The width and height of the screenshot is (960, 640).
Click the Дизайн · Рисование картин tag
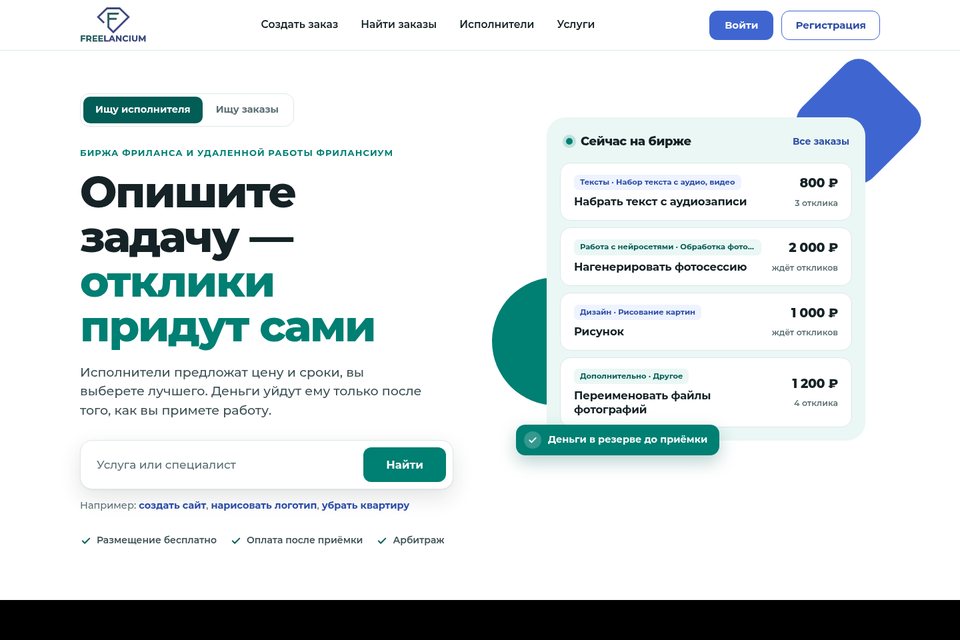click(637, 312)
